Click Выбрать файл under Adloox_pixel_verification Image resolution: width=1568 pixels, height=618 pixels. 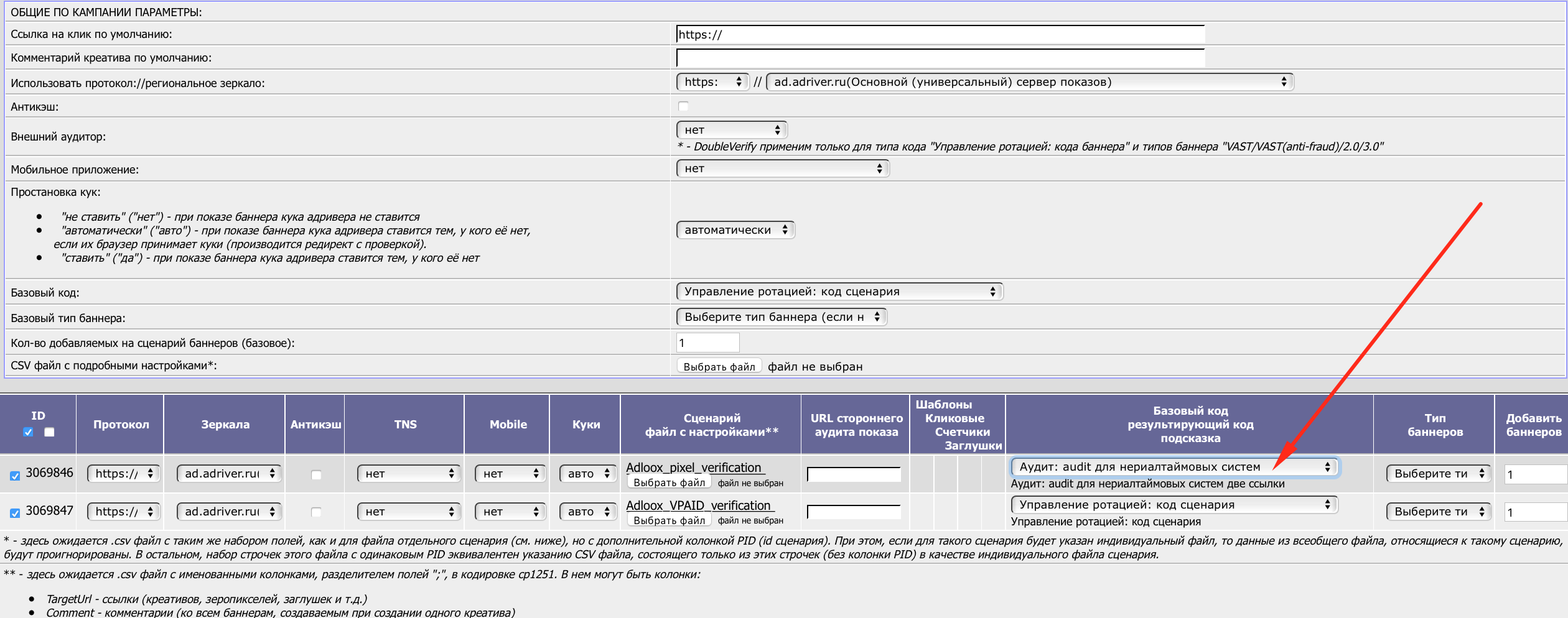pyautogui.click(x=669, y=482)
